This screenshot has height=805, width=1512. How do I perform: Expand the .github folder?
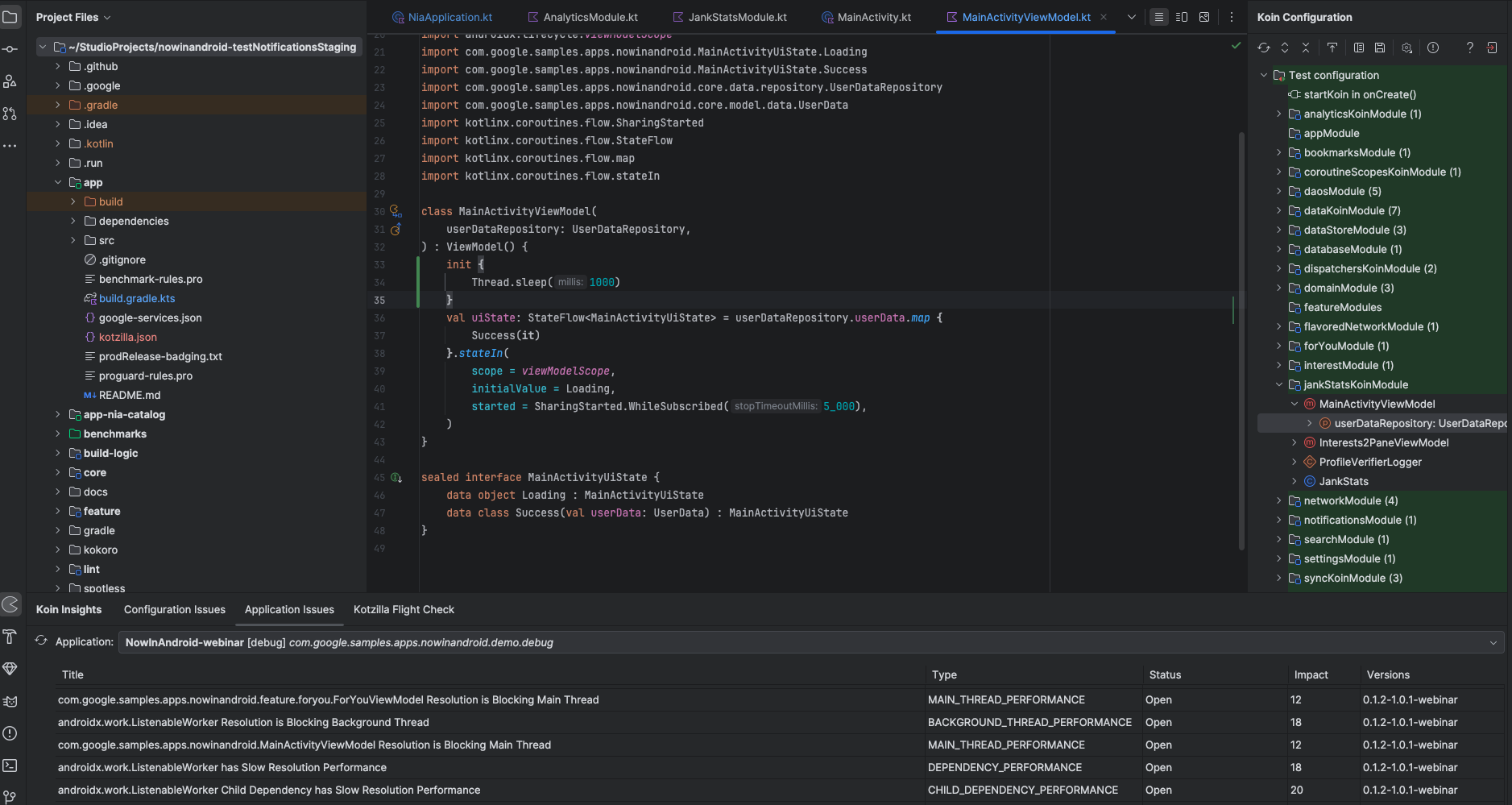pyautogui.click(x=58, y=66)
